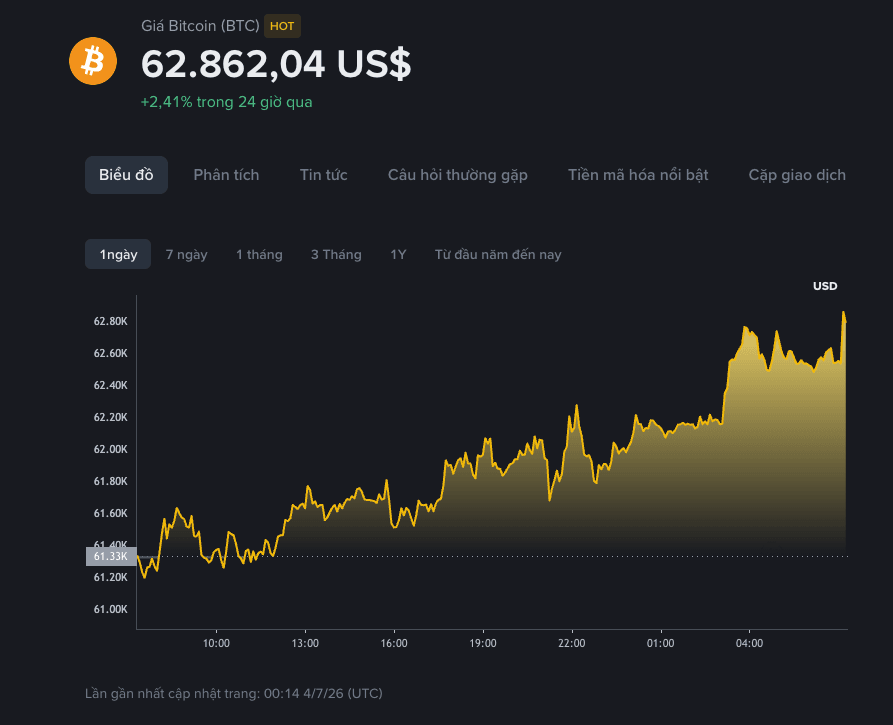
Task: Click the orange Bitcoin logo icon
Action: coord(93,62)
